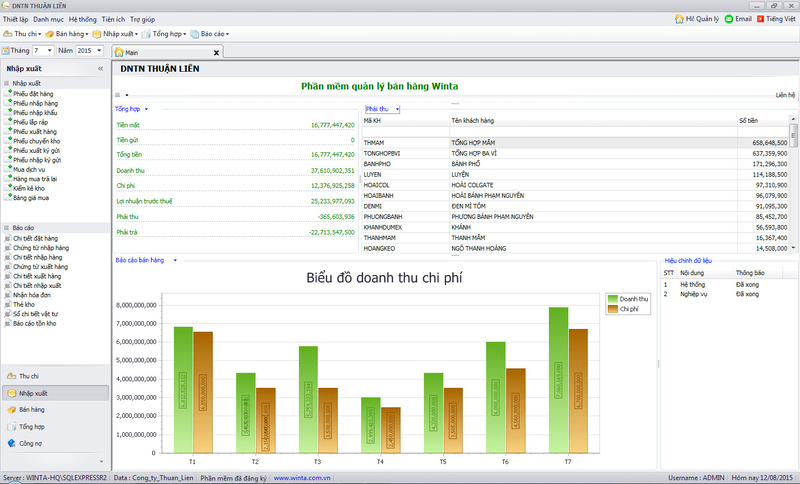Open Phiếu nhập hàng in sidebar

35,103
